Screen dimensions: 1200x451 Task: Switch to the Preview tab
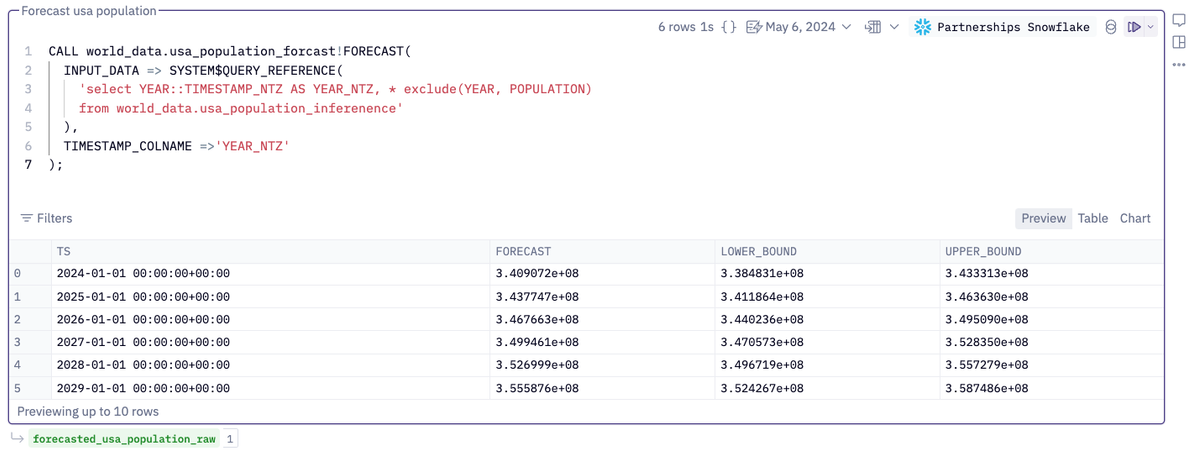click(1043, 218)
